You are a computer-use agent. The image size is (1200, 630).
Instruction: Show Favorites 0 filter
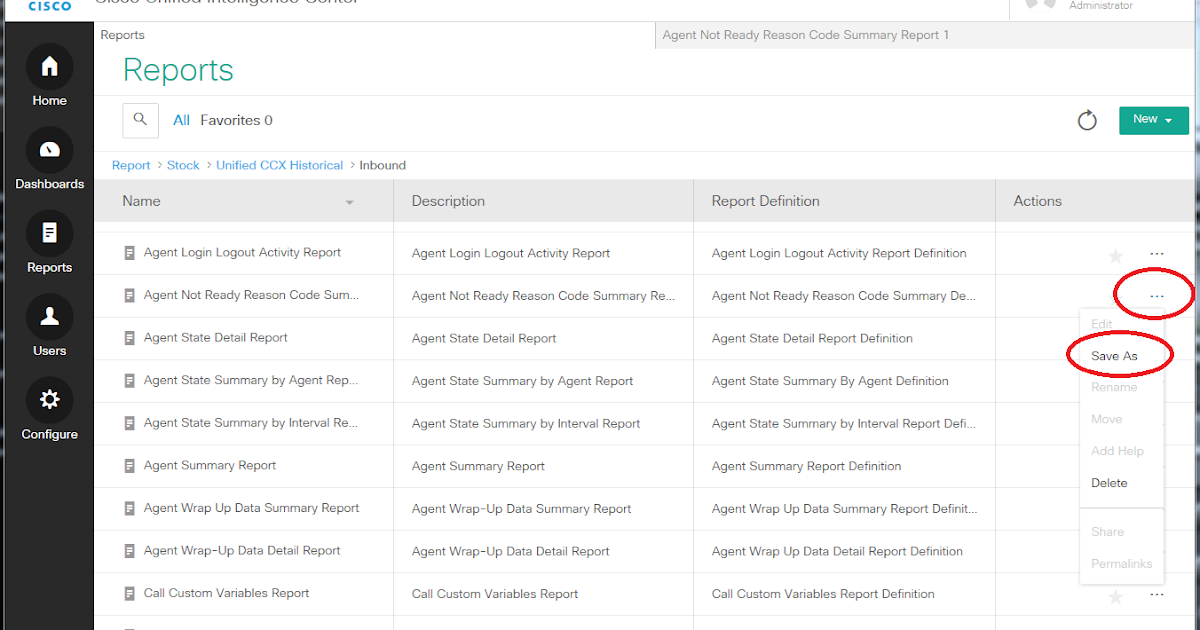236,120
